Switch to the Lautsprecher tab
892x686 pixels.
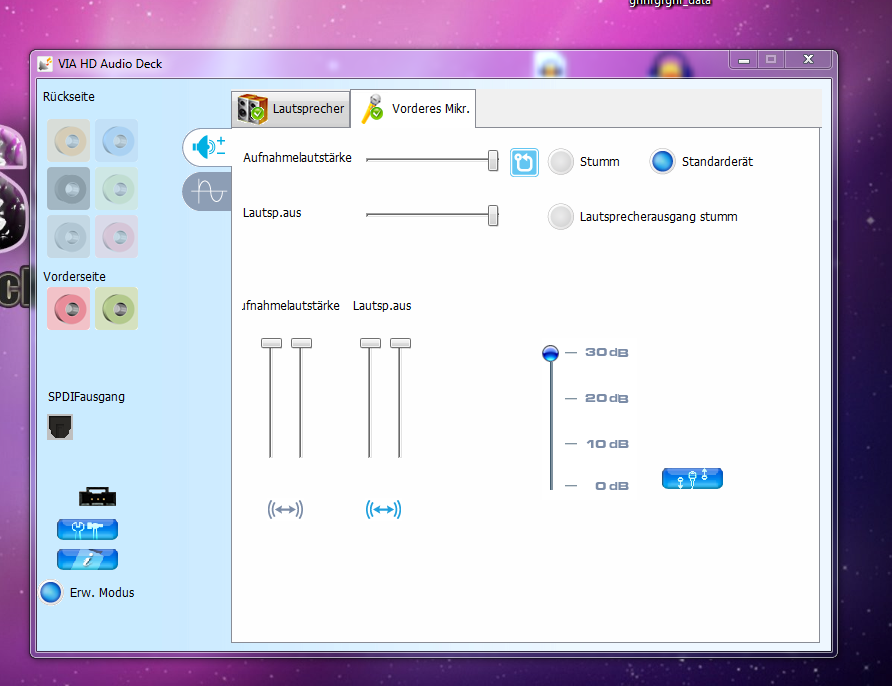pyautogui.click(x=291, y=109)
